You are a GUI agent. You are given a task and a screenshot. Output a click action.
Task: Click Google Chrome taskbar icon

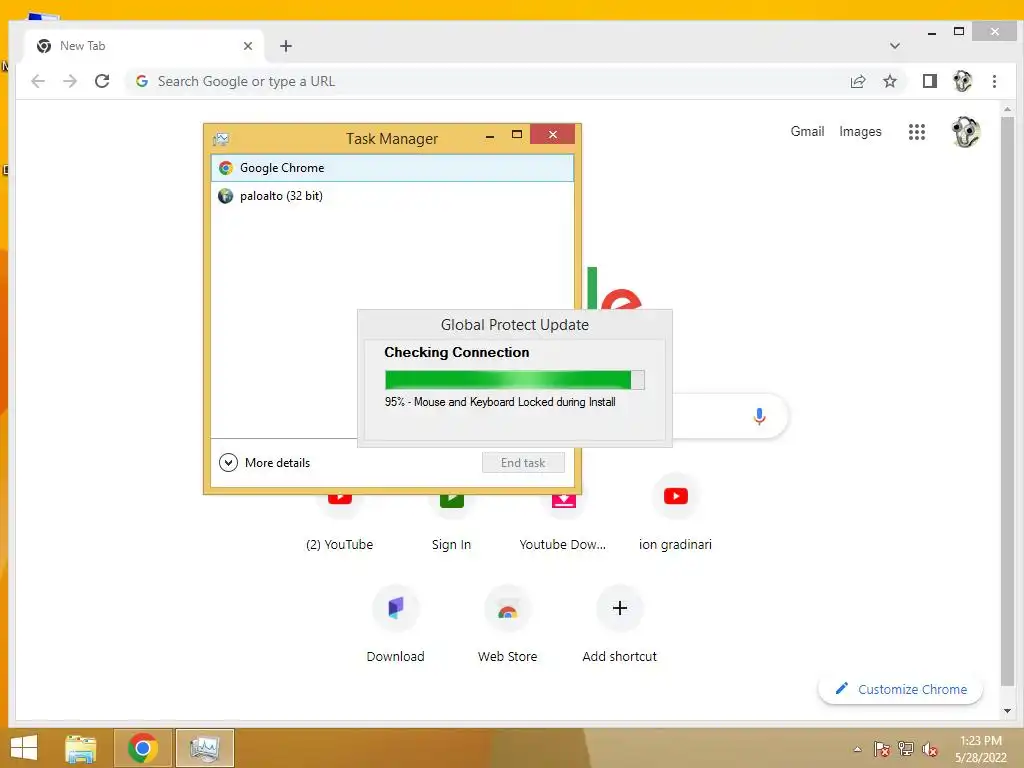point(143,748)
